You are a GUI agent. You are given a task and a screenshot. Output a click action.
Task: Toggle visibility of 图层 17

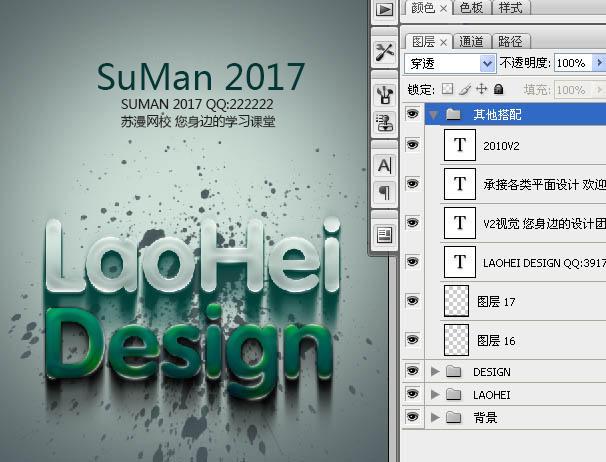pyautogui.click(x=412, y=300)
